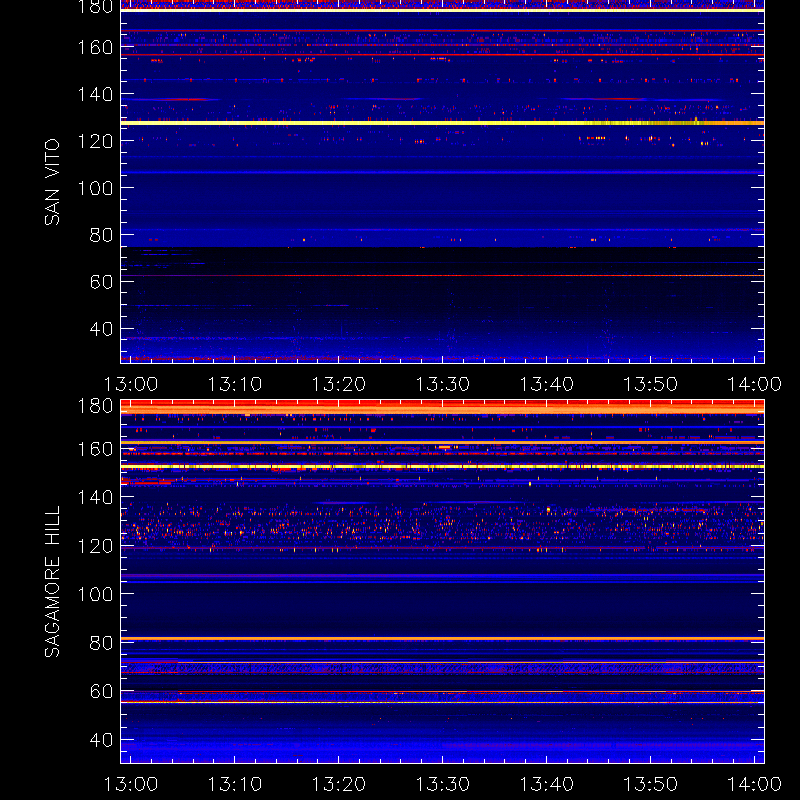The height and width of the screenshot is (800, 800).
Task: Click the bright yellow 127 MHz band in San Vito
Action: [442, 123]
